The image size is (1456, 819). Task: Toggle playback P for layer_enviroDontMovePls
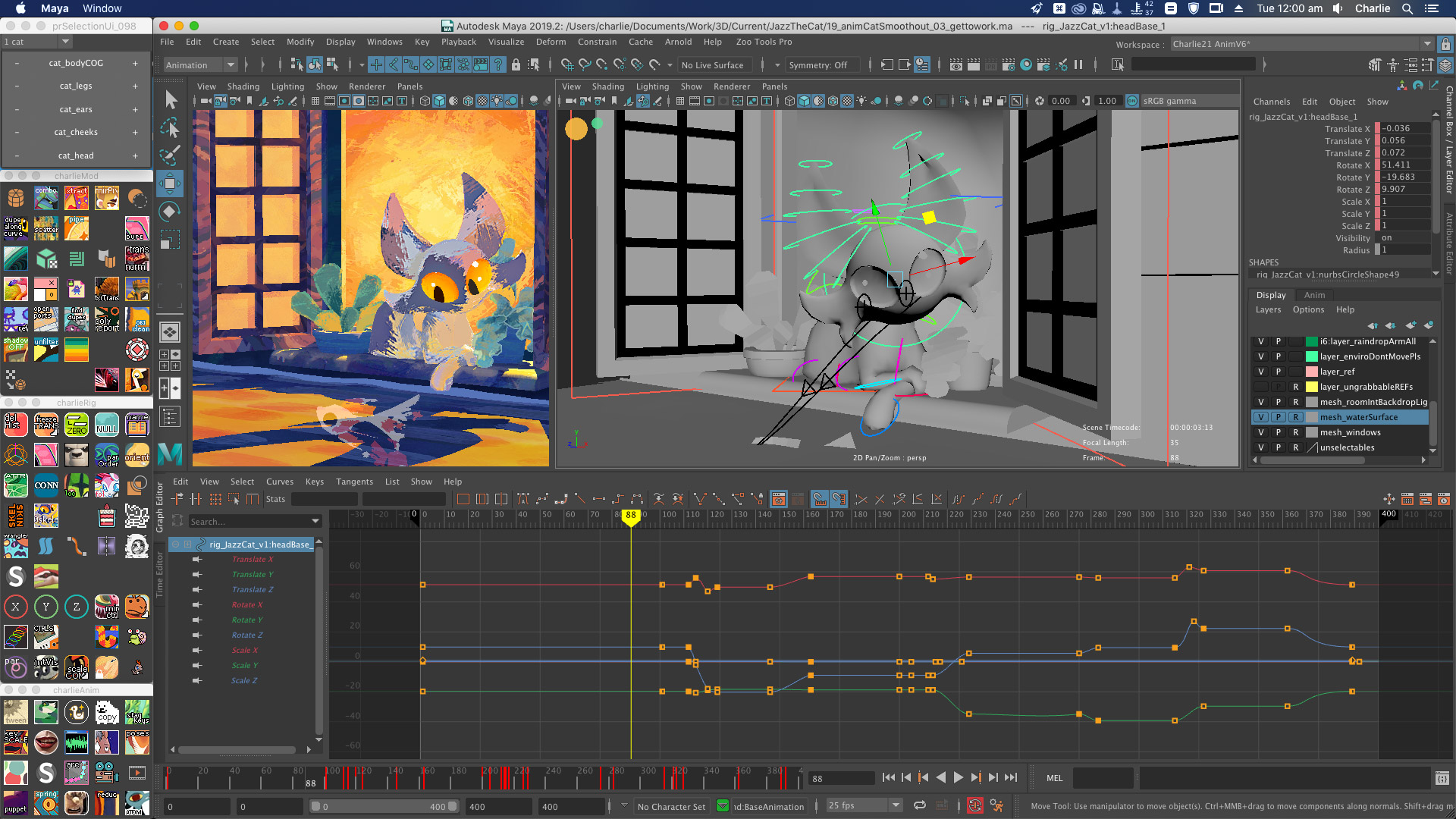(1279, 356)
